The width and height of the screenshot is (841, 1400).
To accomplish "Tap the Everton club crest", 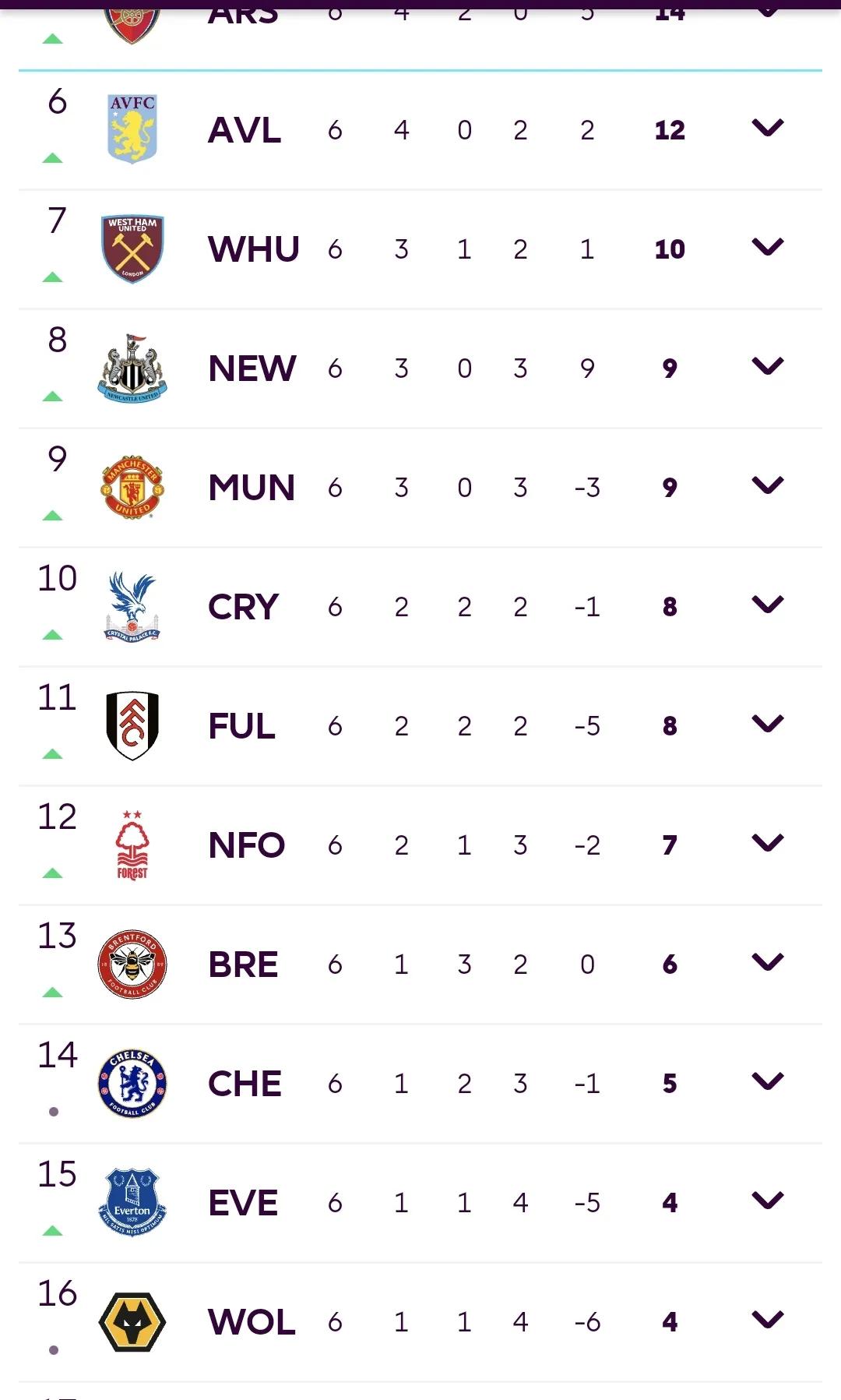I will click(x=132, y=1203).
